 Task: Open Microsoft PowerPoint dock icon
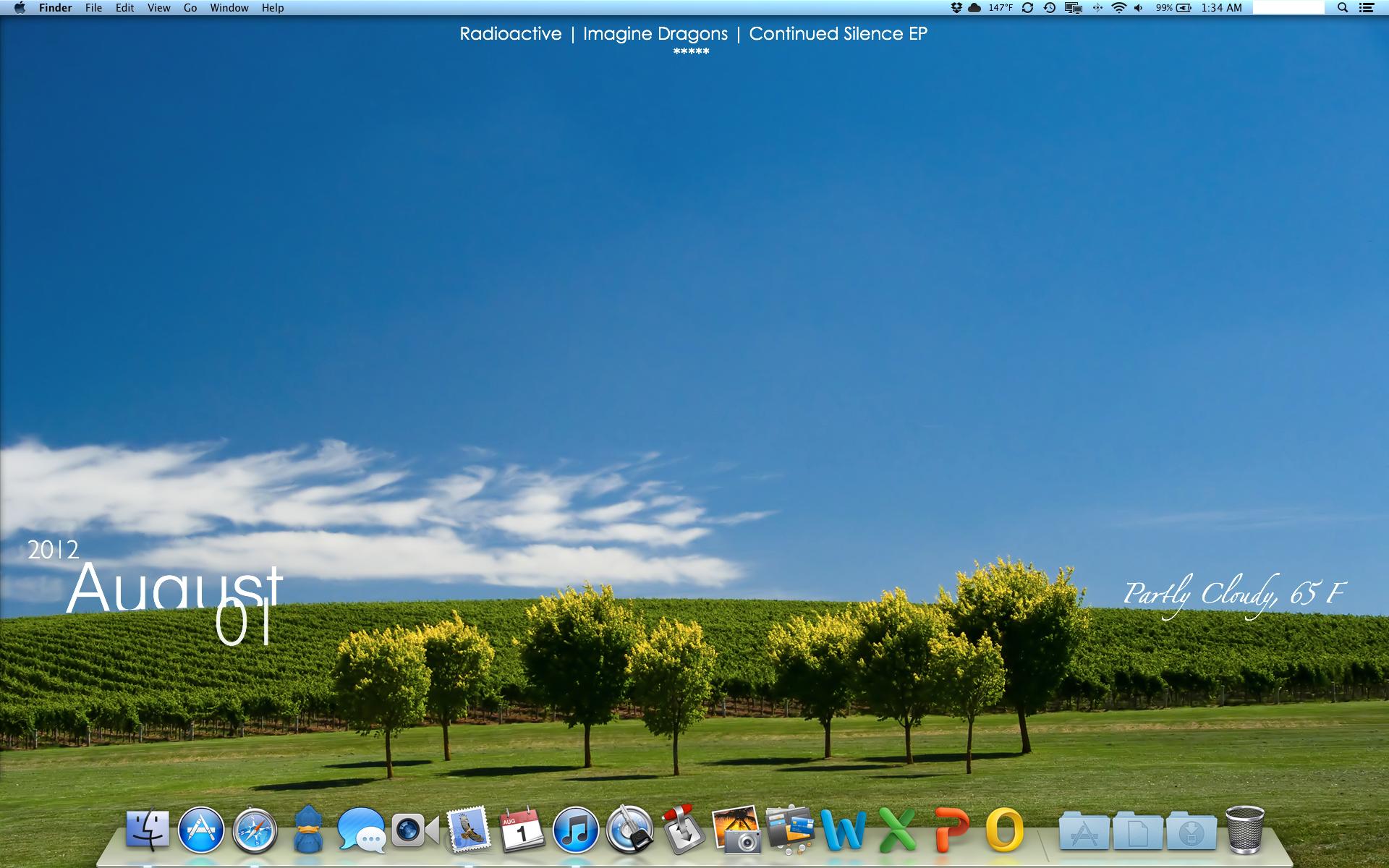(x=951, y=830)
